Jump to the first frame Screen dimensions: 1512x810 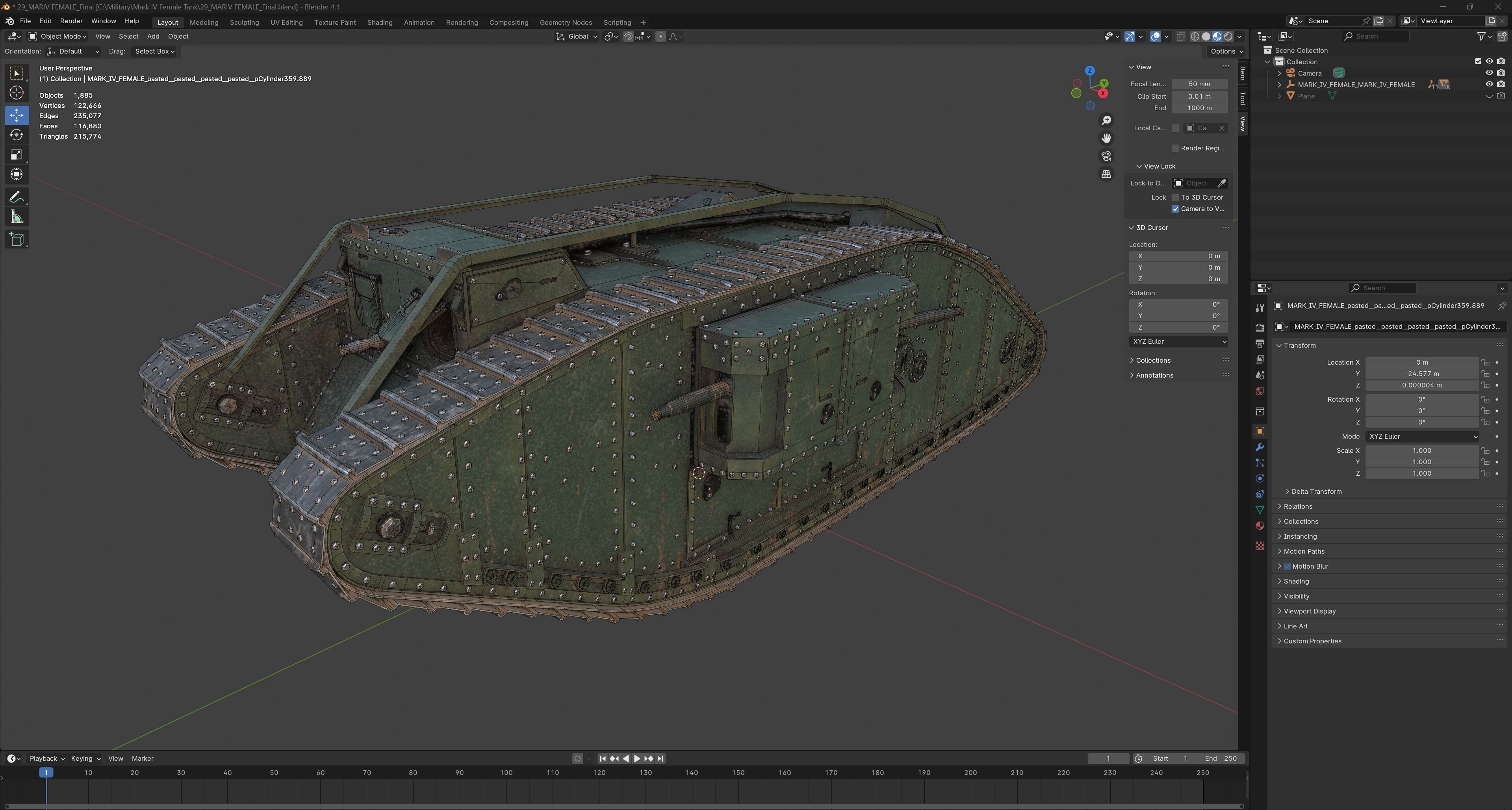click(603, 759)
